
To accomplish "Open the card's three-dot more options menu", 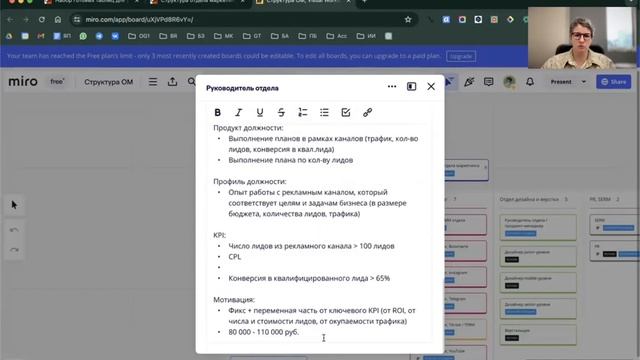I will 392,87.
